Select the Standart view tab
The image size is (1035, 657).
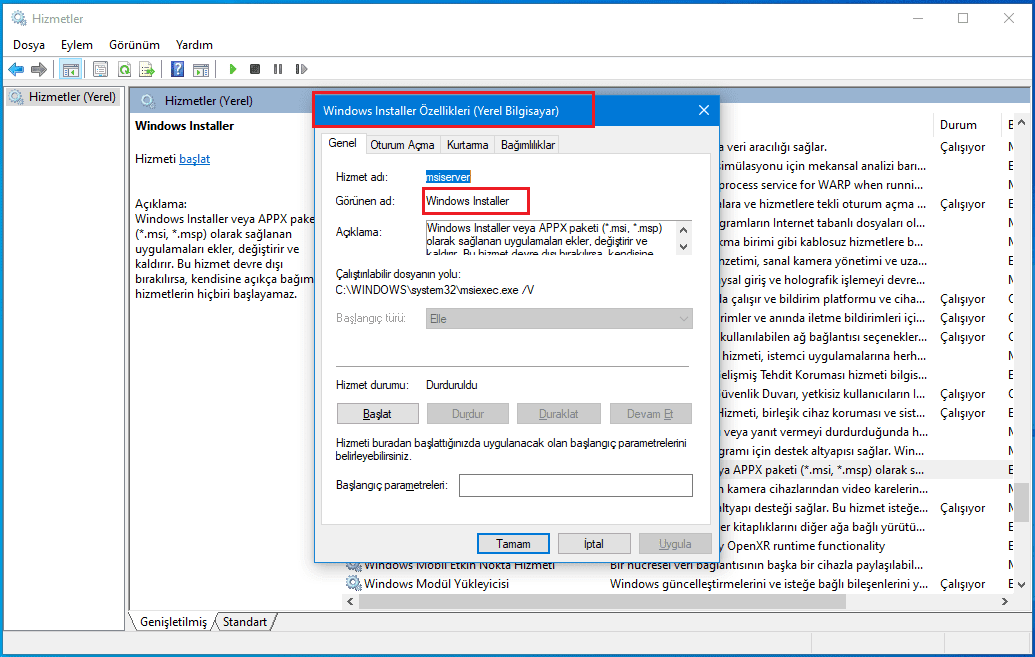(245, 622)
